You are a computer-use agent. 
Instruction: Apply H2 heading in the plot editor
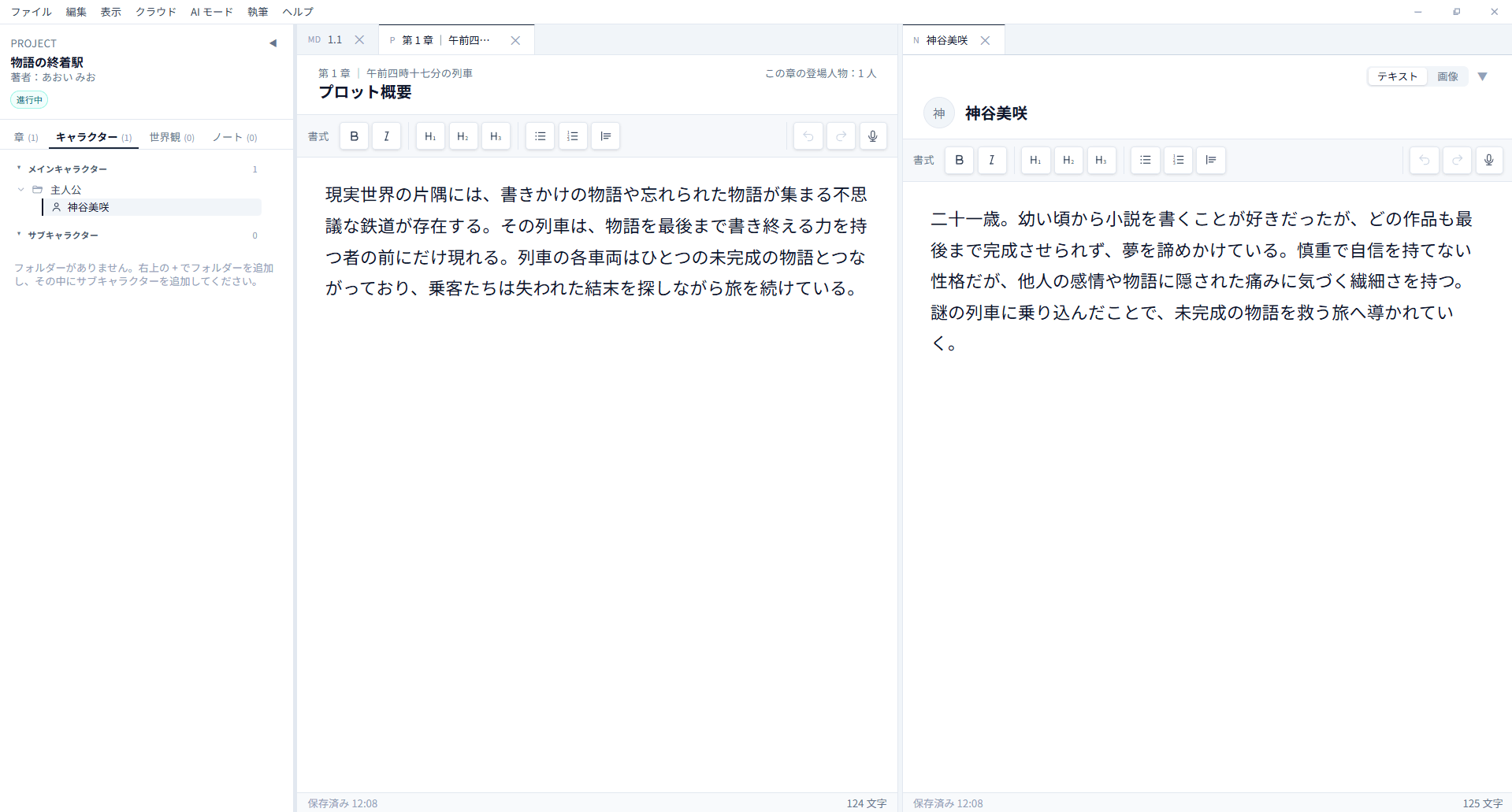[x=463, y=136]
